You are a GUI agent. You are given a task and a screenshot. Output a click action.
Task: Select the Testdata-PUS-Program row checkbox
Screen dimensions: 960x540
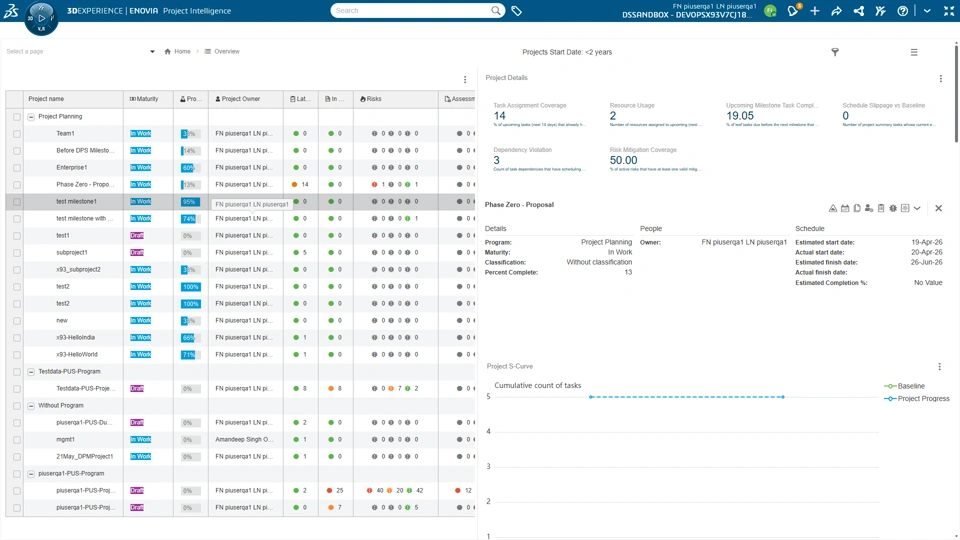point(17,372)
